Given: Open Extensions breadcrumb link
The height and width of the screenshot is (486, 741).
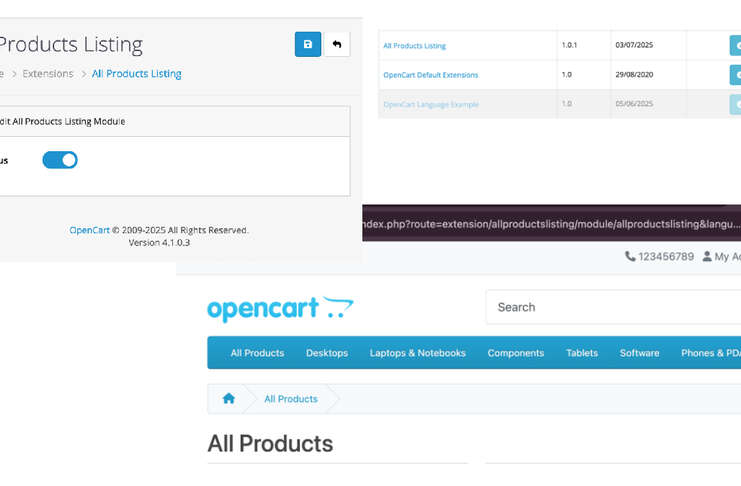Looking at the screenshot, I should pyautogui.click(x=48, y=74).
